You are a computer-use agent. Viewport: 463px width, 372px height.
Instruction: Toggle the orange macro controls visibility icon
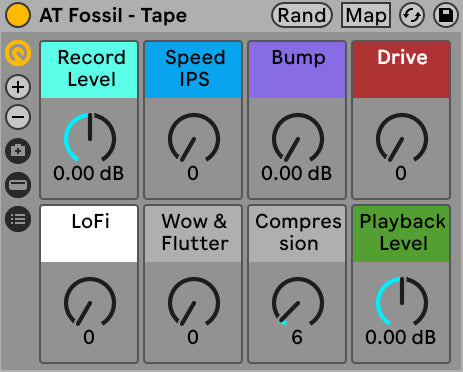pos(18,53)
